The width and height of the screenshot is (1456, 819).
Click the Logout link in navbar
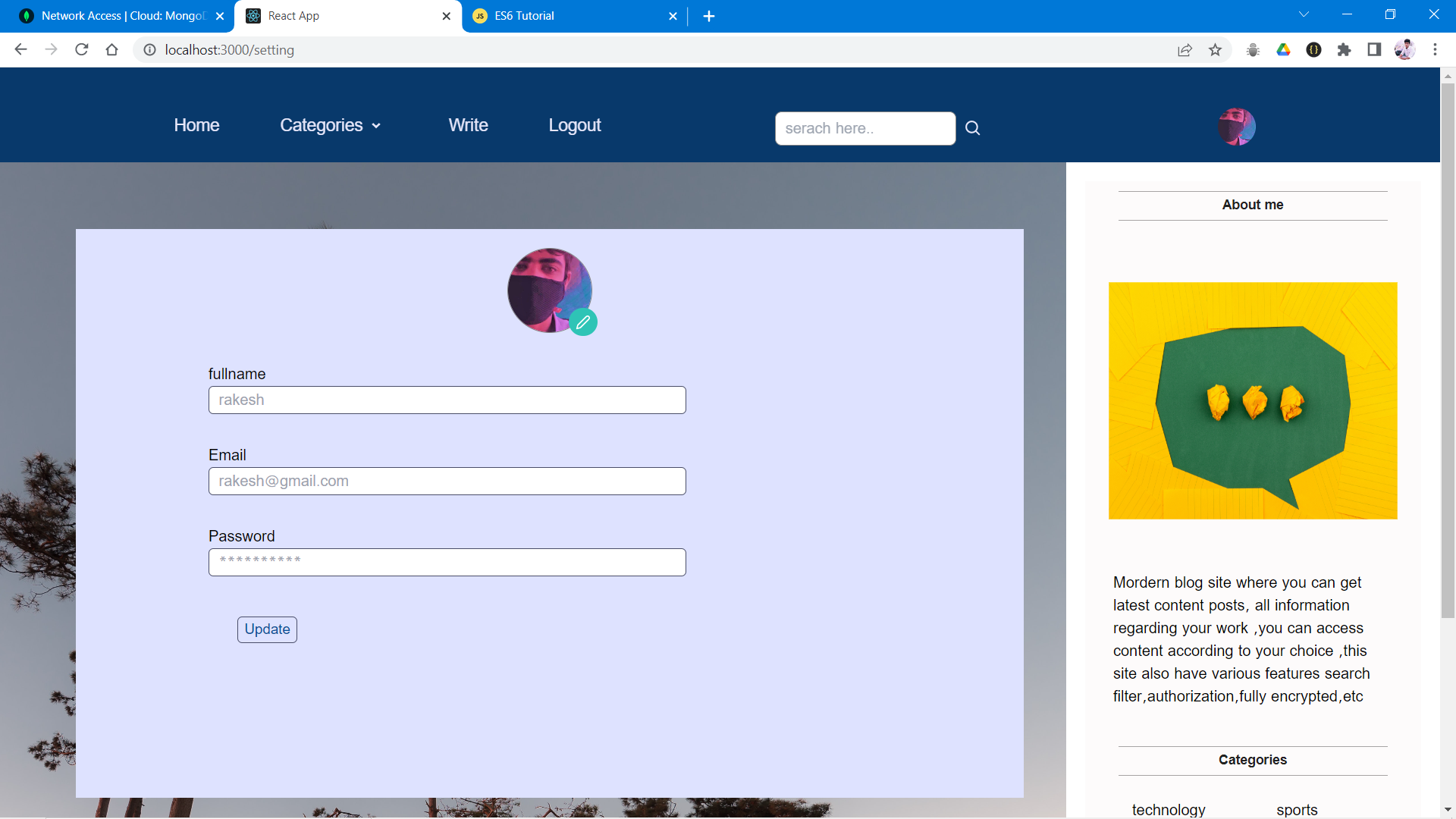coord(574,126)
